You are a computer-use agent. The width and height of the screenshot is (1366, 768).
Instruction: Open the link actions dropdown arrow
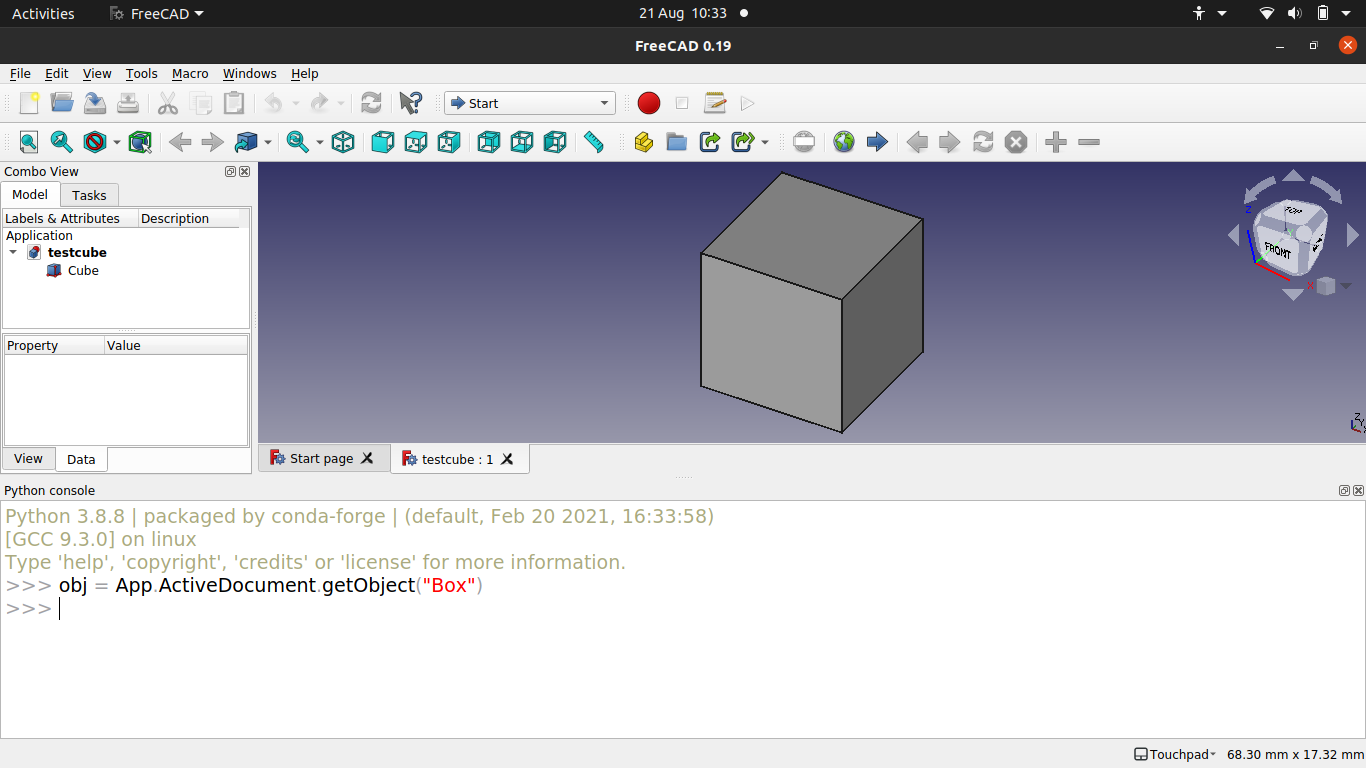click(765, 143)
